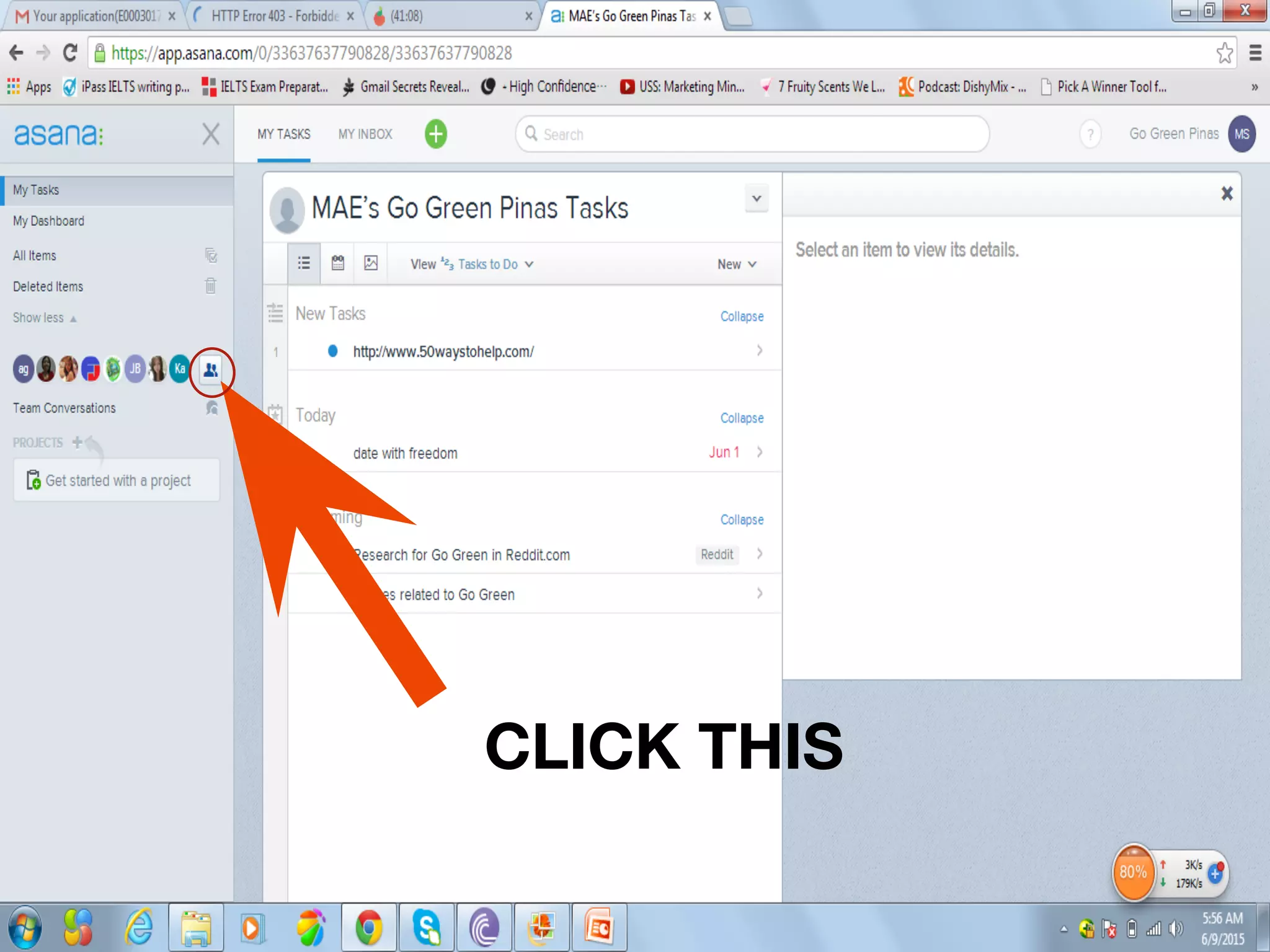Close the Asana sidebar with the X

click(211, 134)
